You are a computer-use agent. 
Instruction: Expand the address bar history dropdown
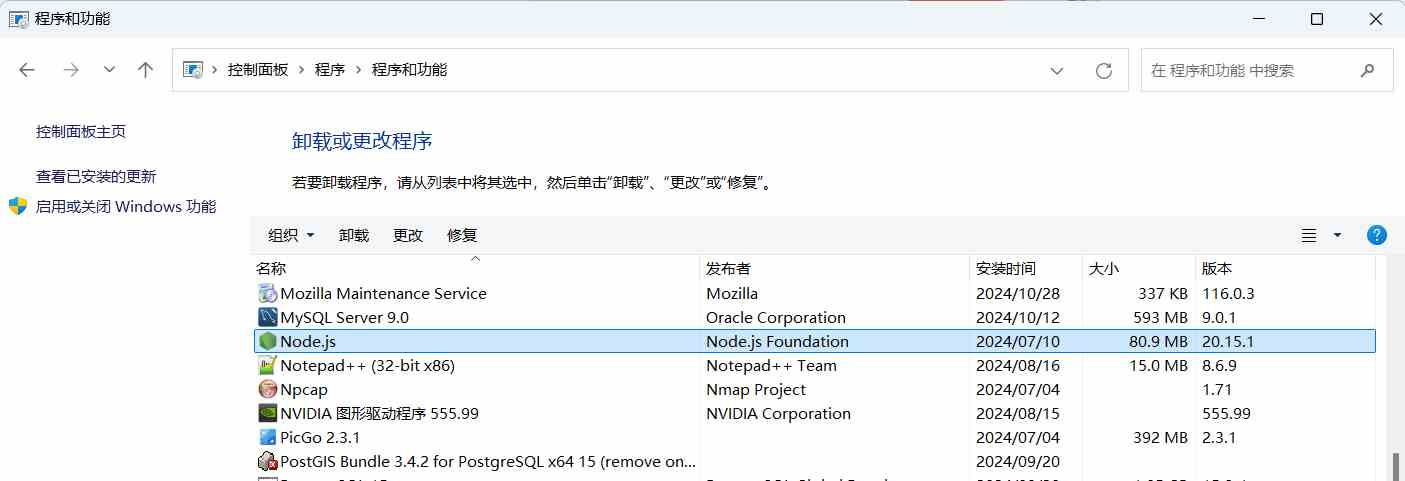tap(1057, 70)
